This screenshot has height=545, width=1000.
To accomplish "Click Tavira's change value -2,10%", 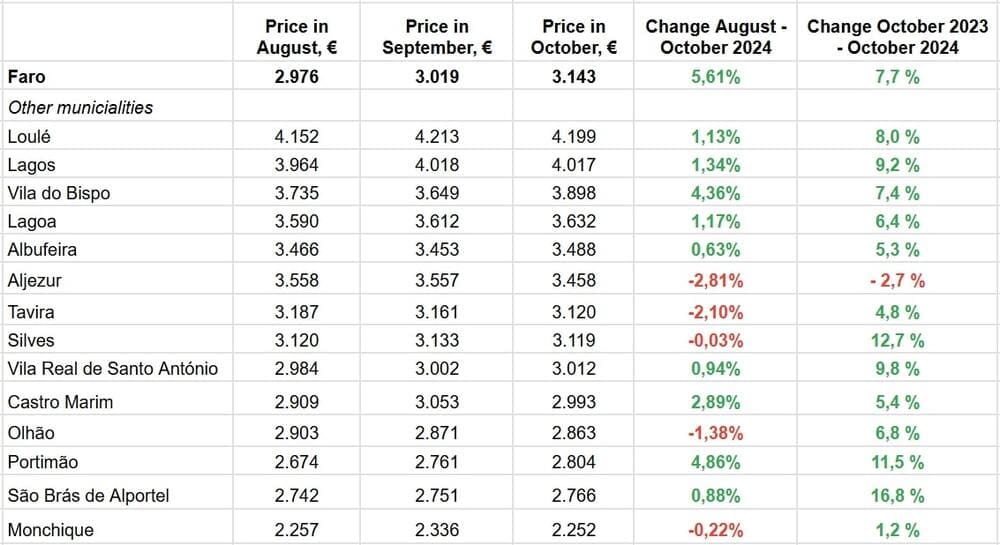I will point(714,311).
